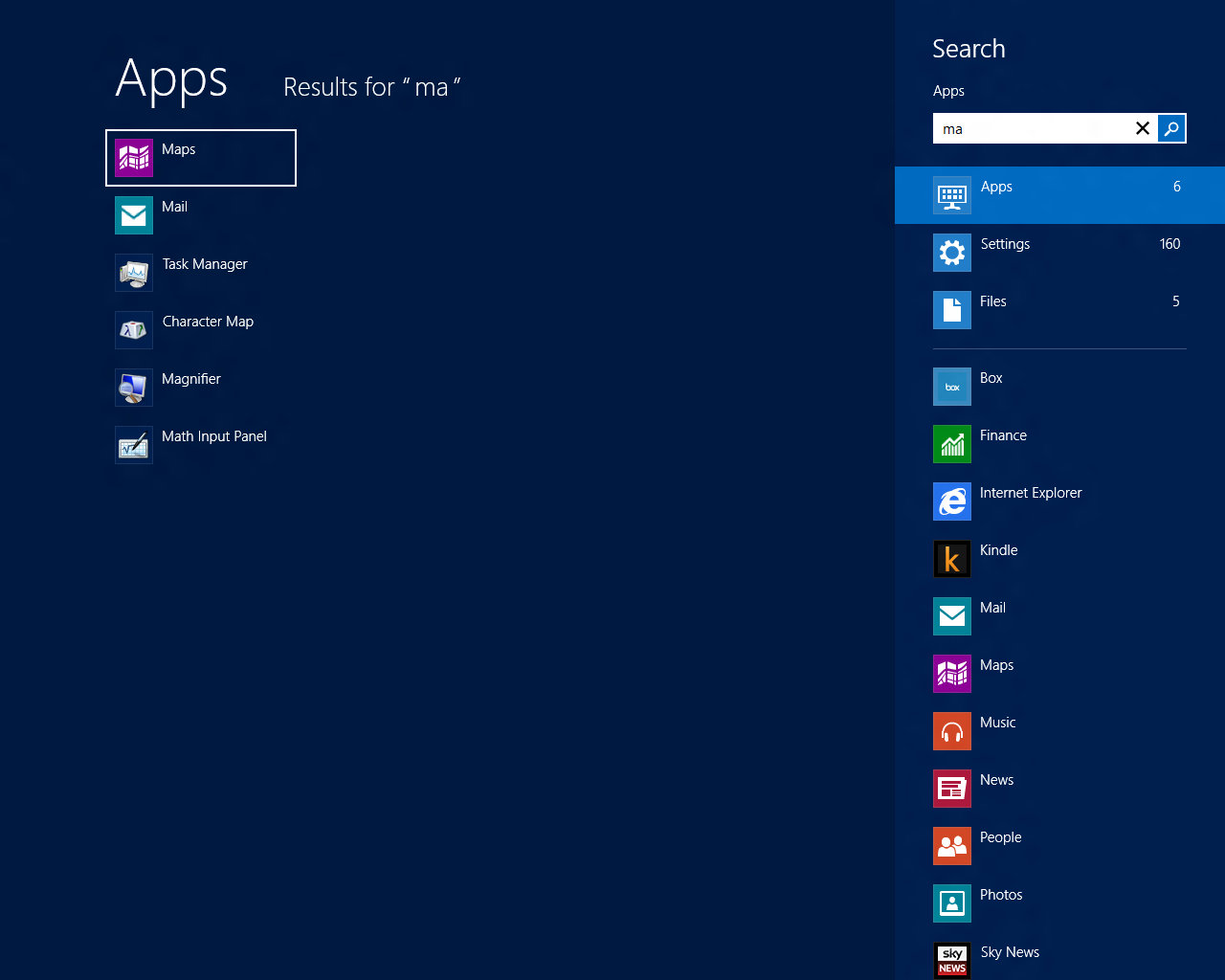Screen dimensions: 1225x980
Task: Open the Character Map icon
Action: pyautogui.click(x=134, y=330)
